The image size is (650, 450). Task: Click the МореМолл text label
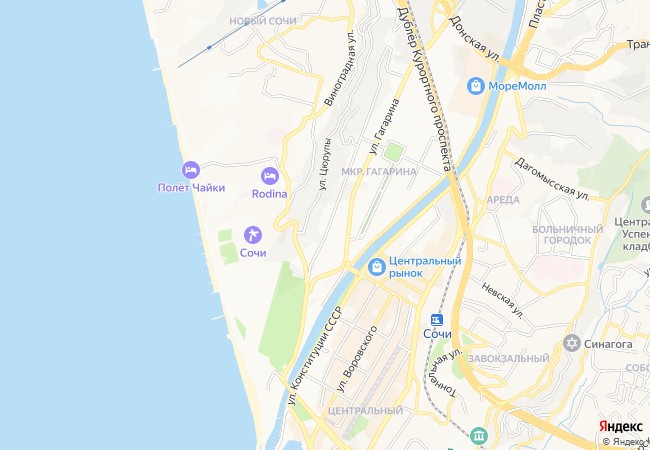(x=517, y=86)
